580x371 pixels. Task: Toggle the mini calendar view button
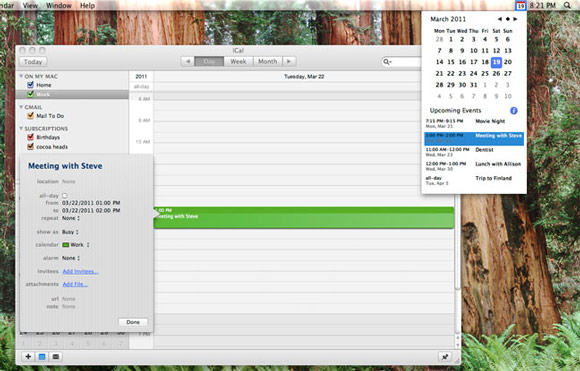(x=42, y=357)
